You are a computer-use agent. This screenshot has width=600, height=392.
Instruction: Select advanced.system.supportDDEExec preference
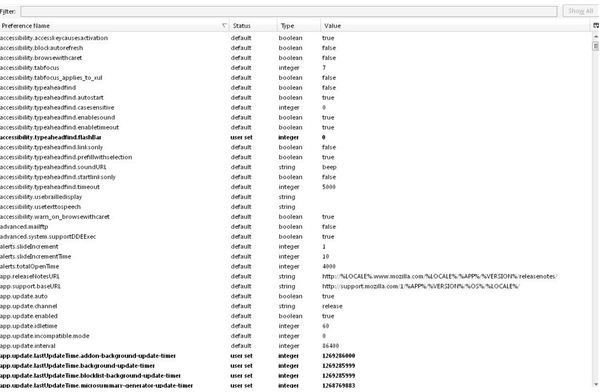[x=296, y=237]
